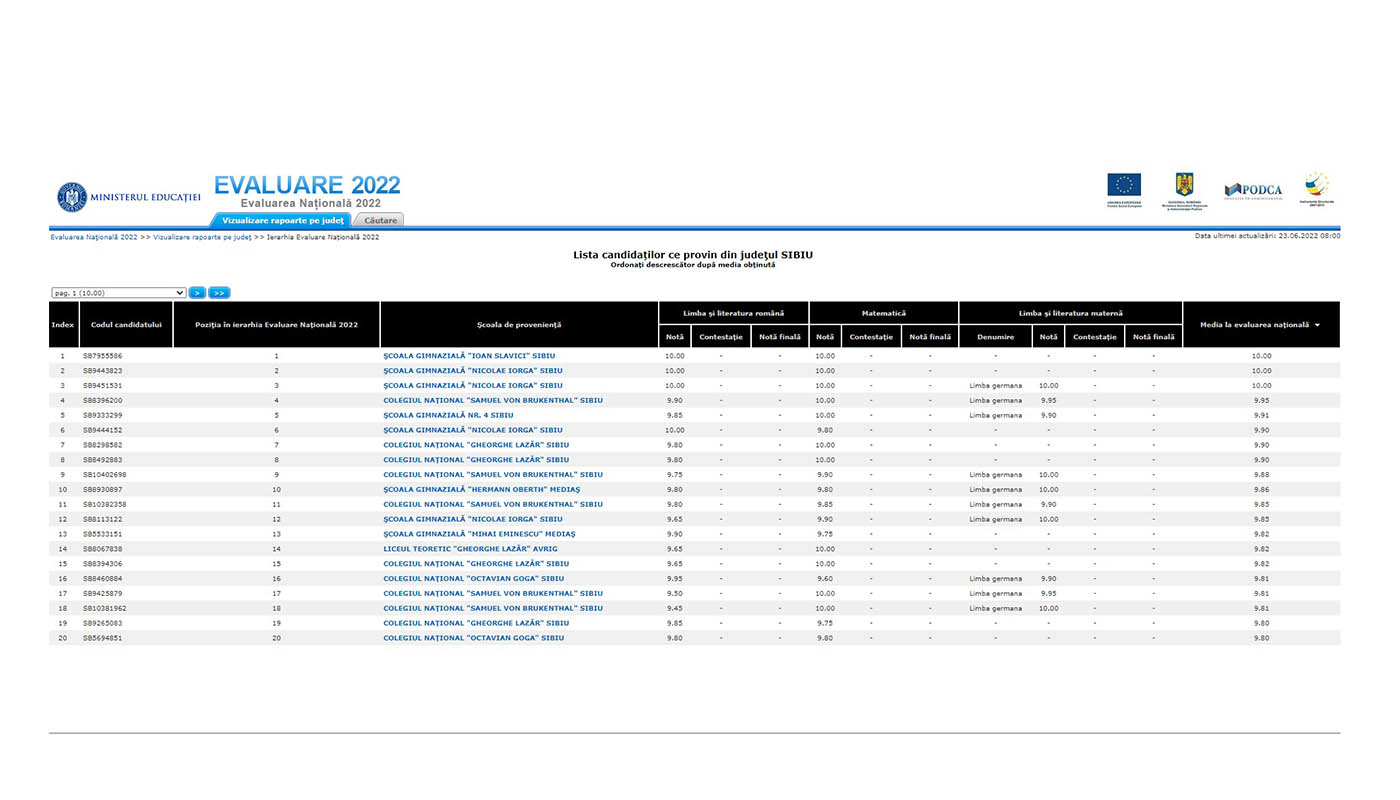Jump to last page with double arrow
Viewport: 1400px width, 800px height.
click(219, 293)
